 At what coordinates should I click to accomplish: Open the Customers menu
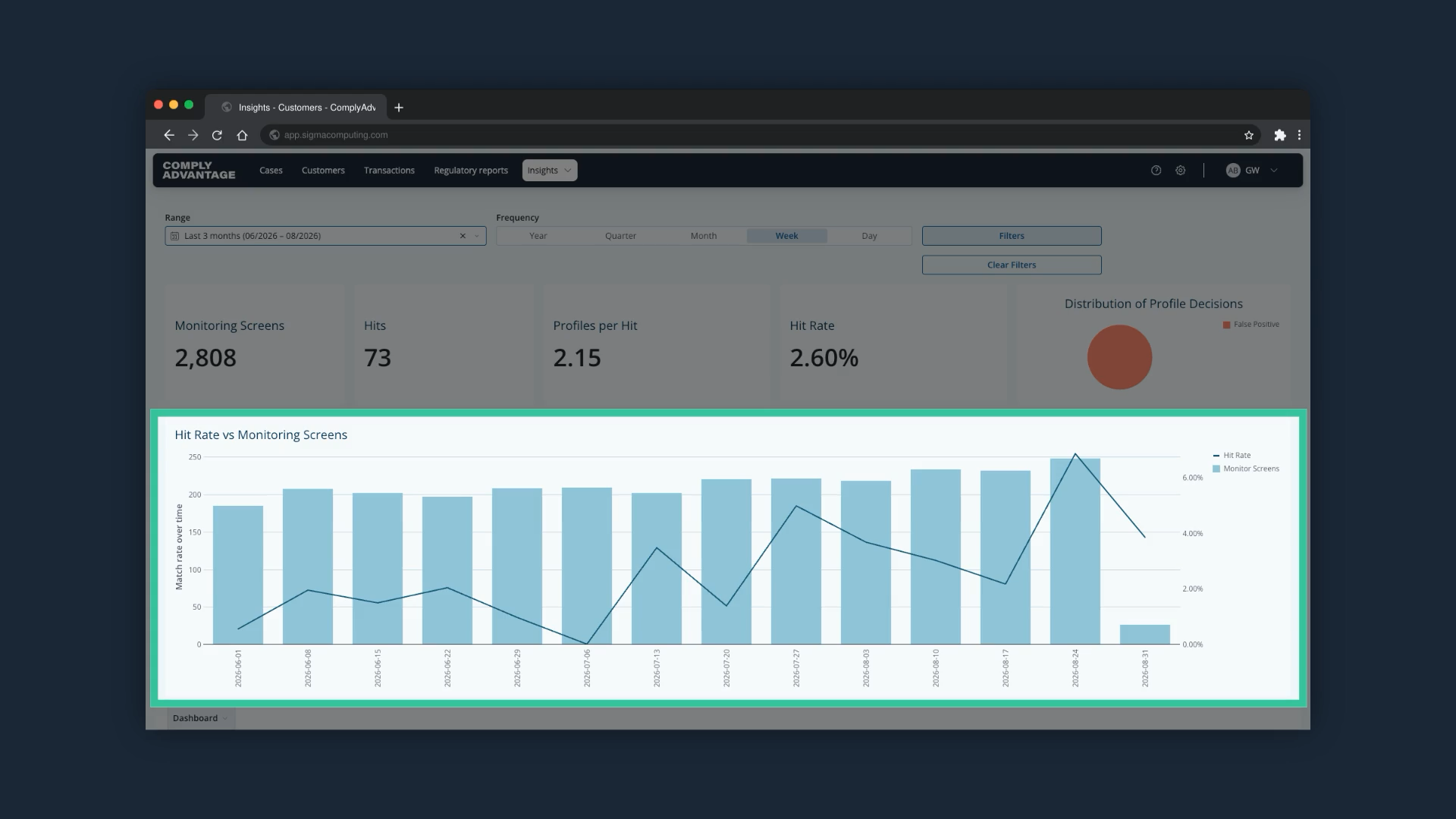[x=323, y=171]
